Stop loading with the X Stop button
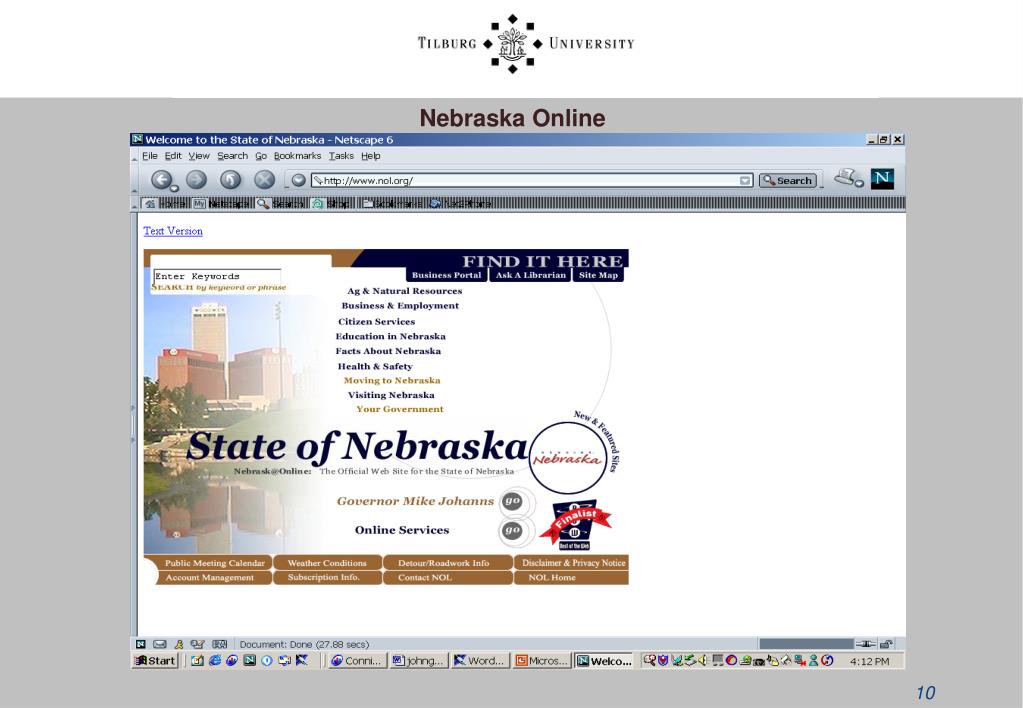This screenshot has width=1023, height=708. click(x=264, y=179)
